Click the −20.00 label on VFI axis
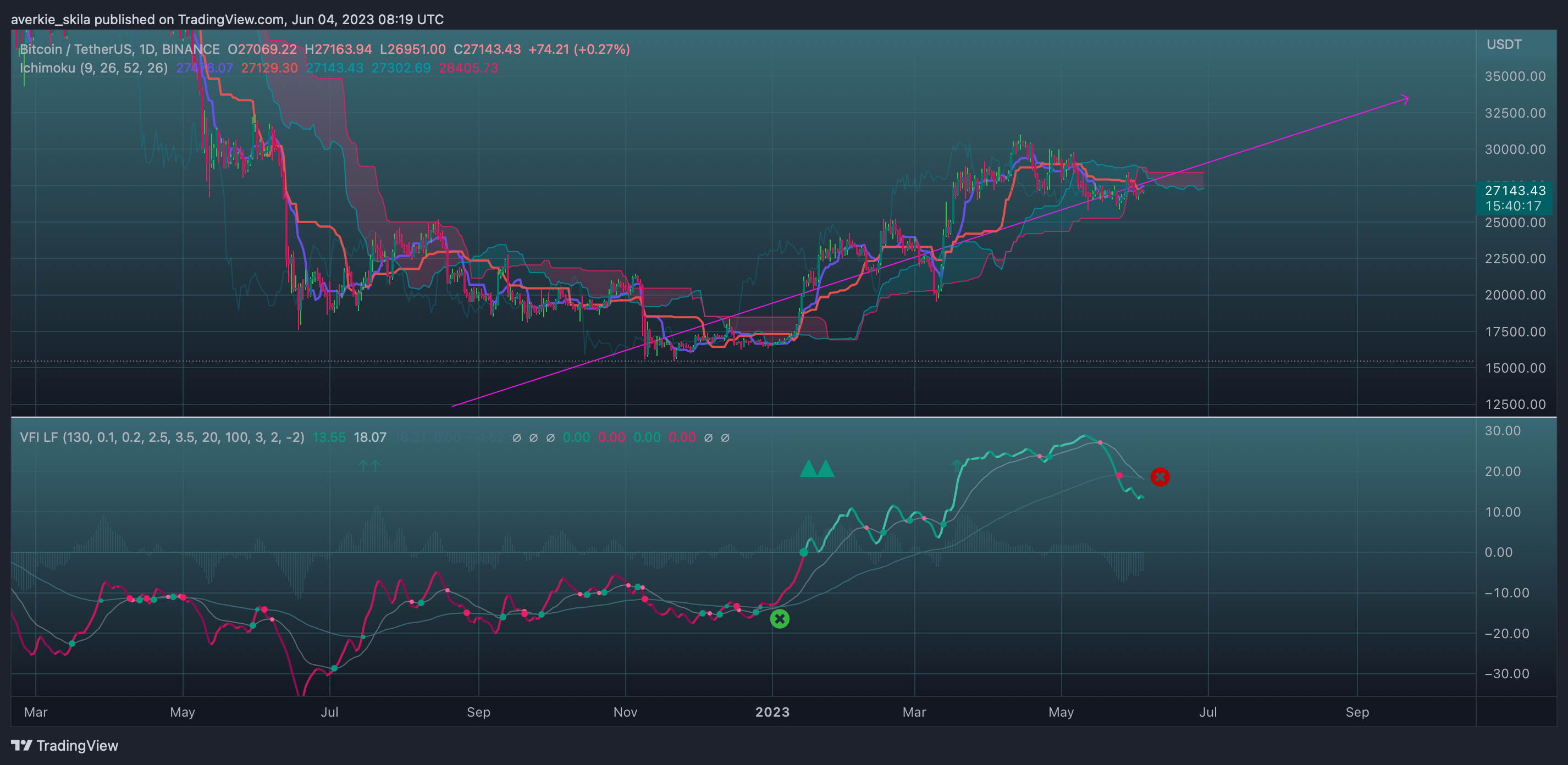Screen dimensions: 1568x765 [x=1506, y=634]
